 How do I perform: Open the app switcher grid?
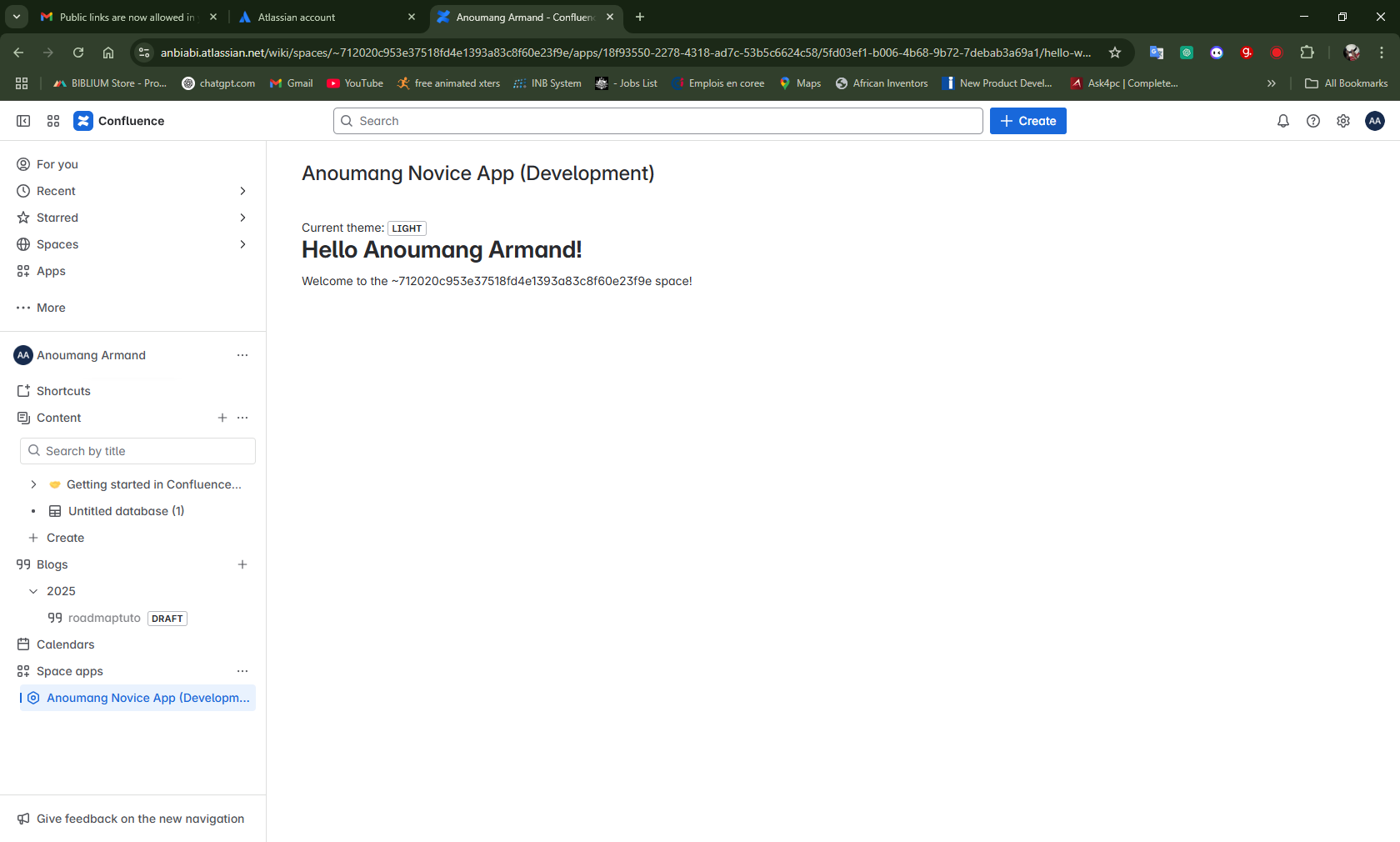point(53,121)
